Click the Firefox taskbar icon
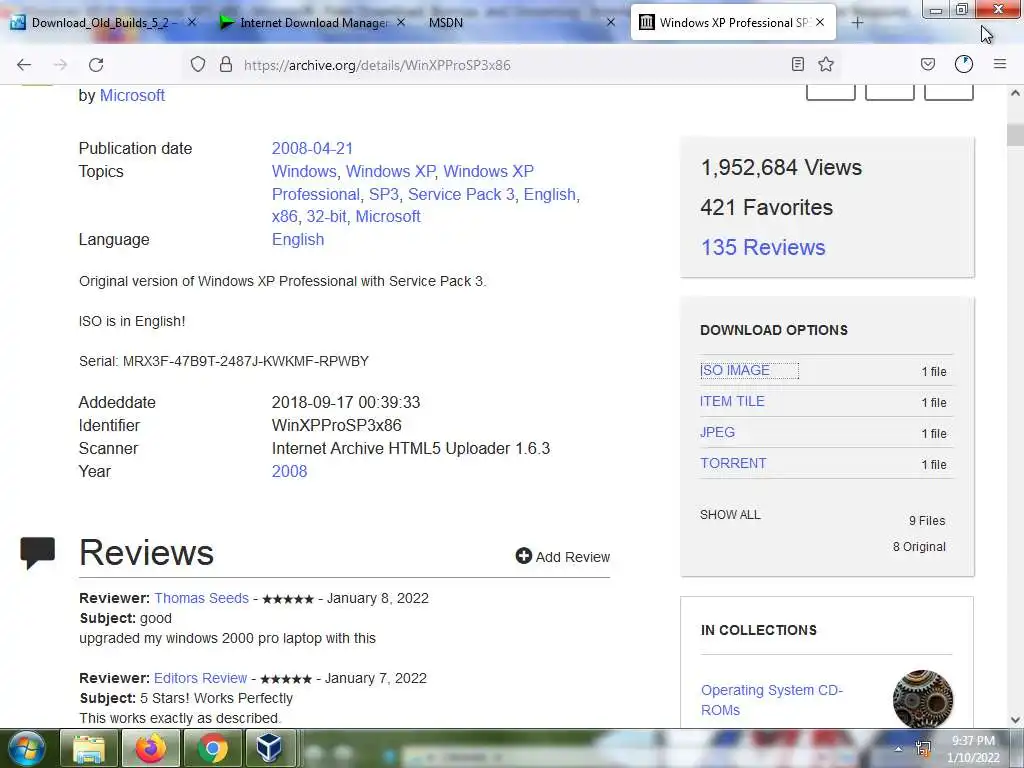The width and height of the screenshot is (1024, 768). pos(150,748)
